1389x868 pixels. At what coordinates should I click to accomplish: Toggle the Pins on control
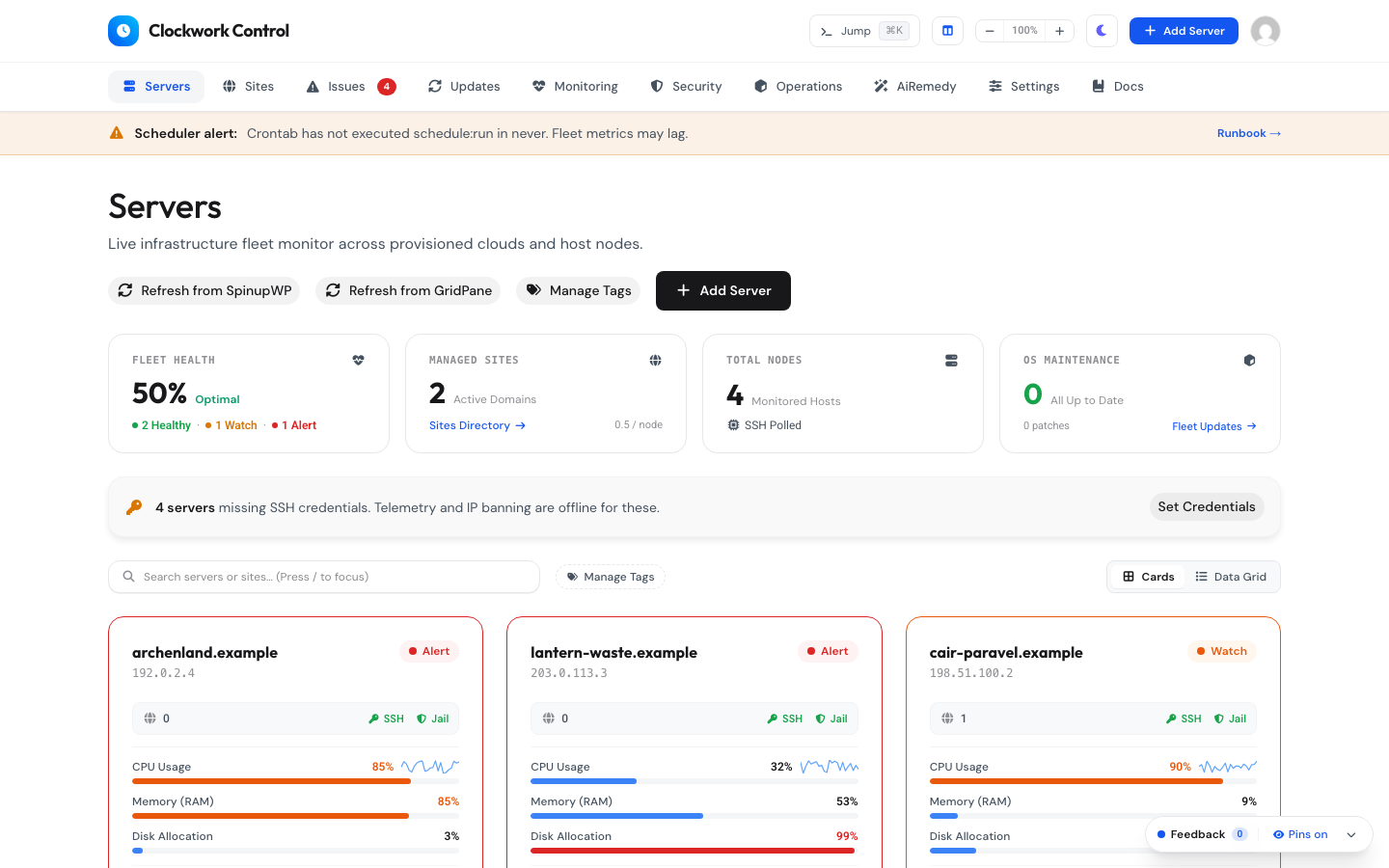click(x=1300, y=834)
